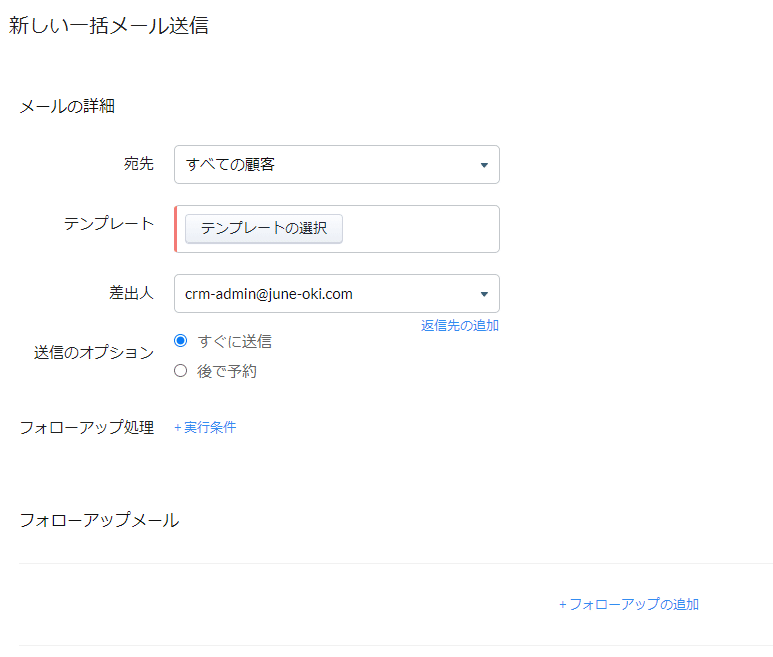Click the フォローアップメール section heading

[x=99, y=520]
